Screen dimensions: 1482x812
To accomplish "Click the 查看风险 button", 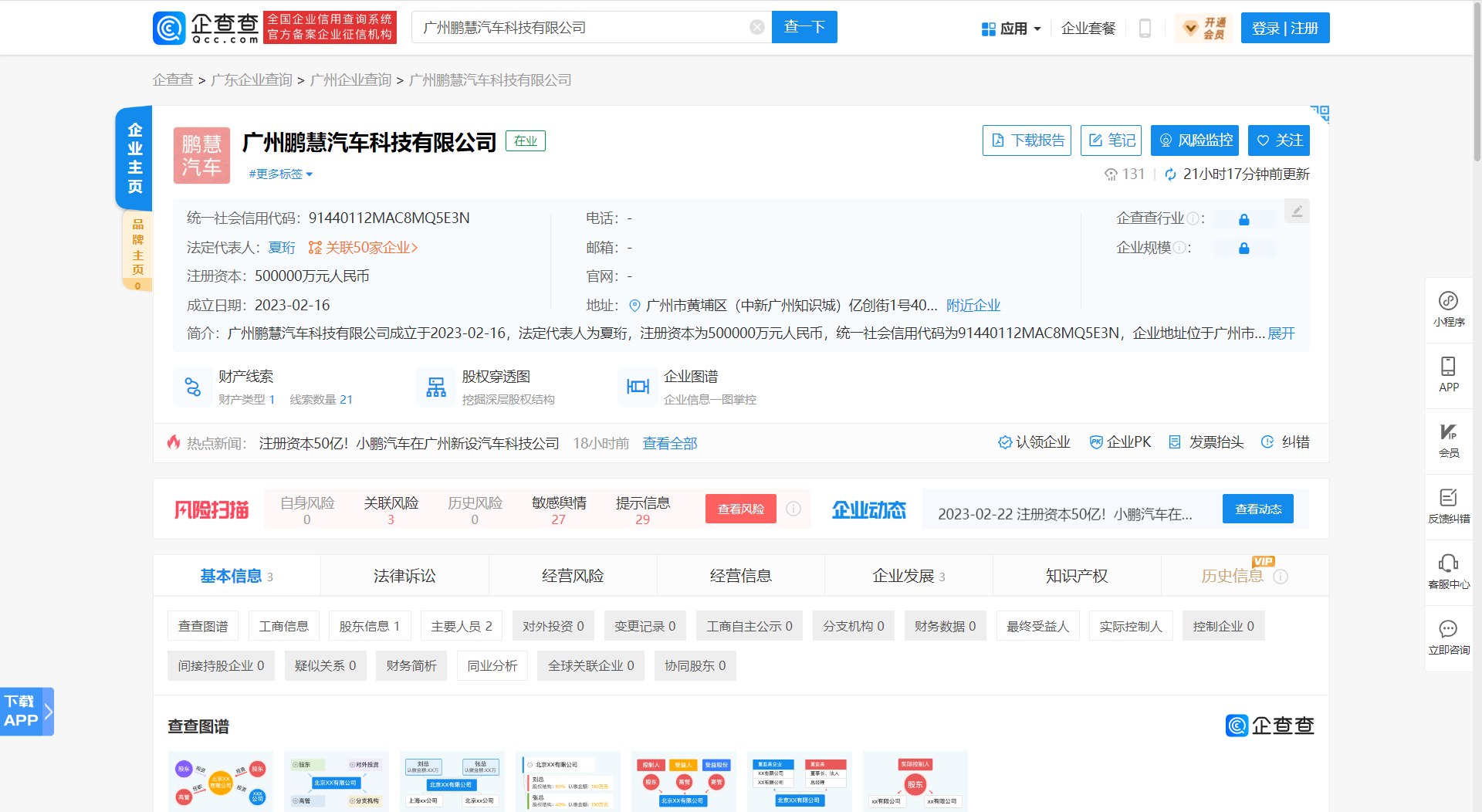I will pyautogui.click(x=741, y=509).
